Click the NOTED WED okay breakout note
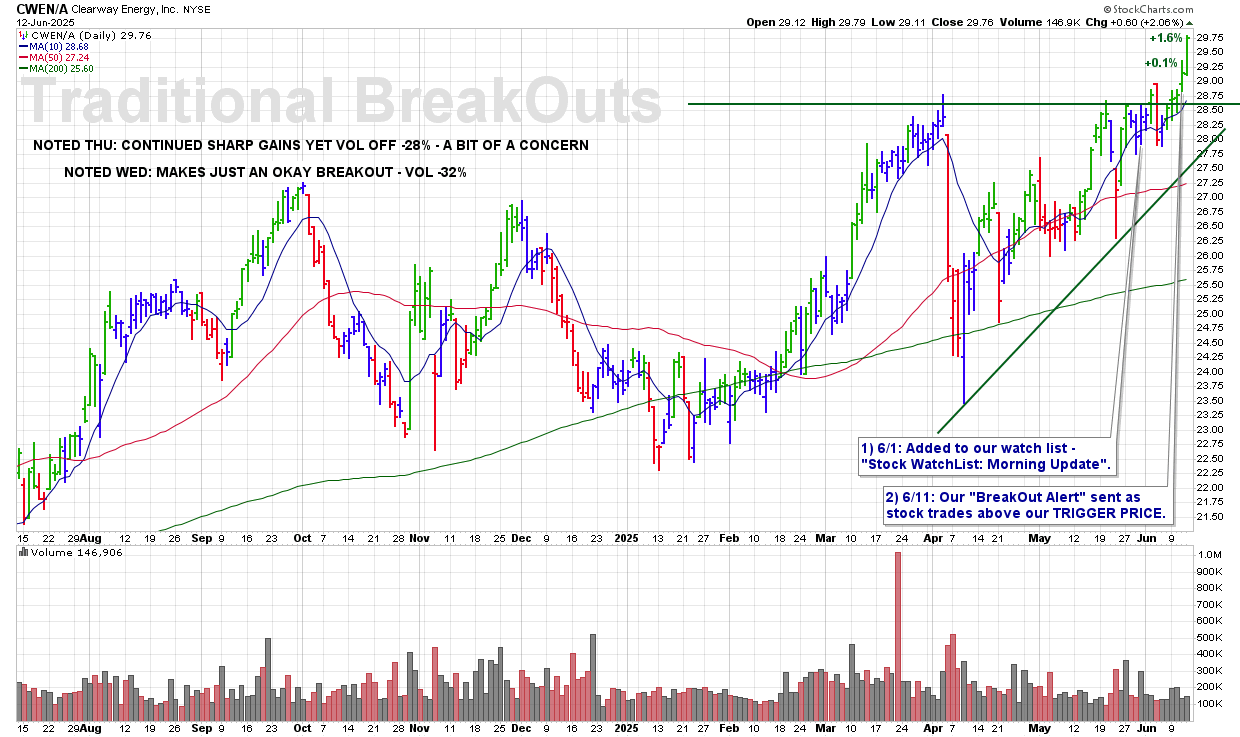The height and width of the screenshot is (737, 1240). [x=265, y=172]
